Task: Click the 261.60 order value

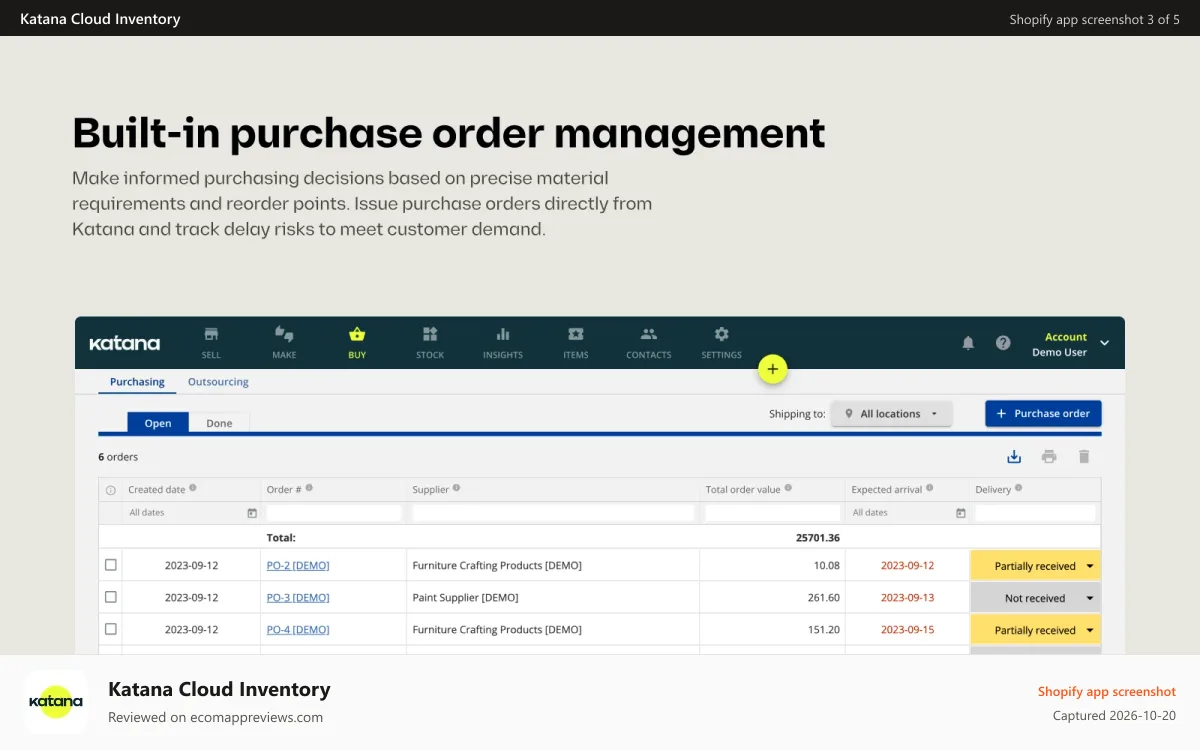Action: pyautogui.click(x=823, y=598)
